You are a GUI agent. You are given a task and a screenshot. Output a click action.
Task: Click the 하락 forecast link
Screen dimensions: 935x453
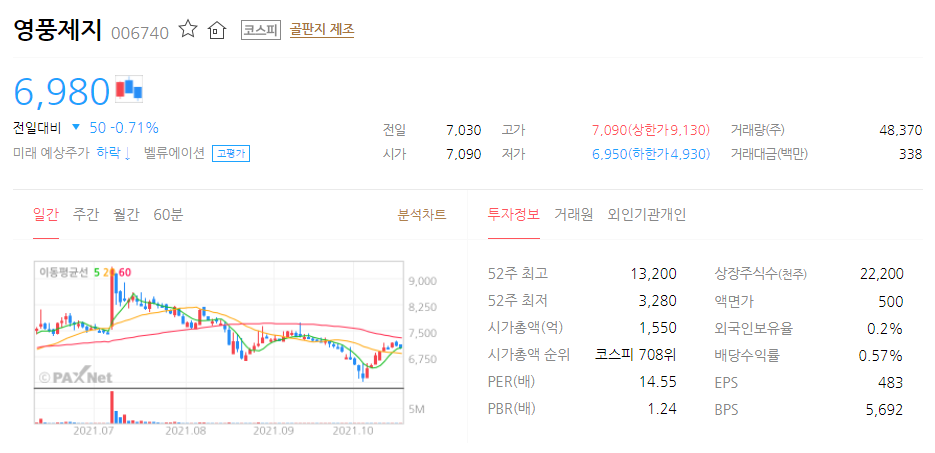[x=113, y=153]
